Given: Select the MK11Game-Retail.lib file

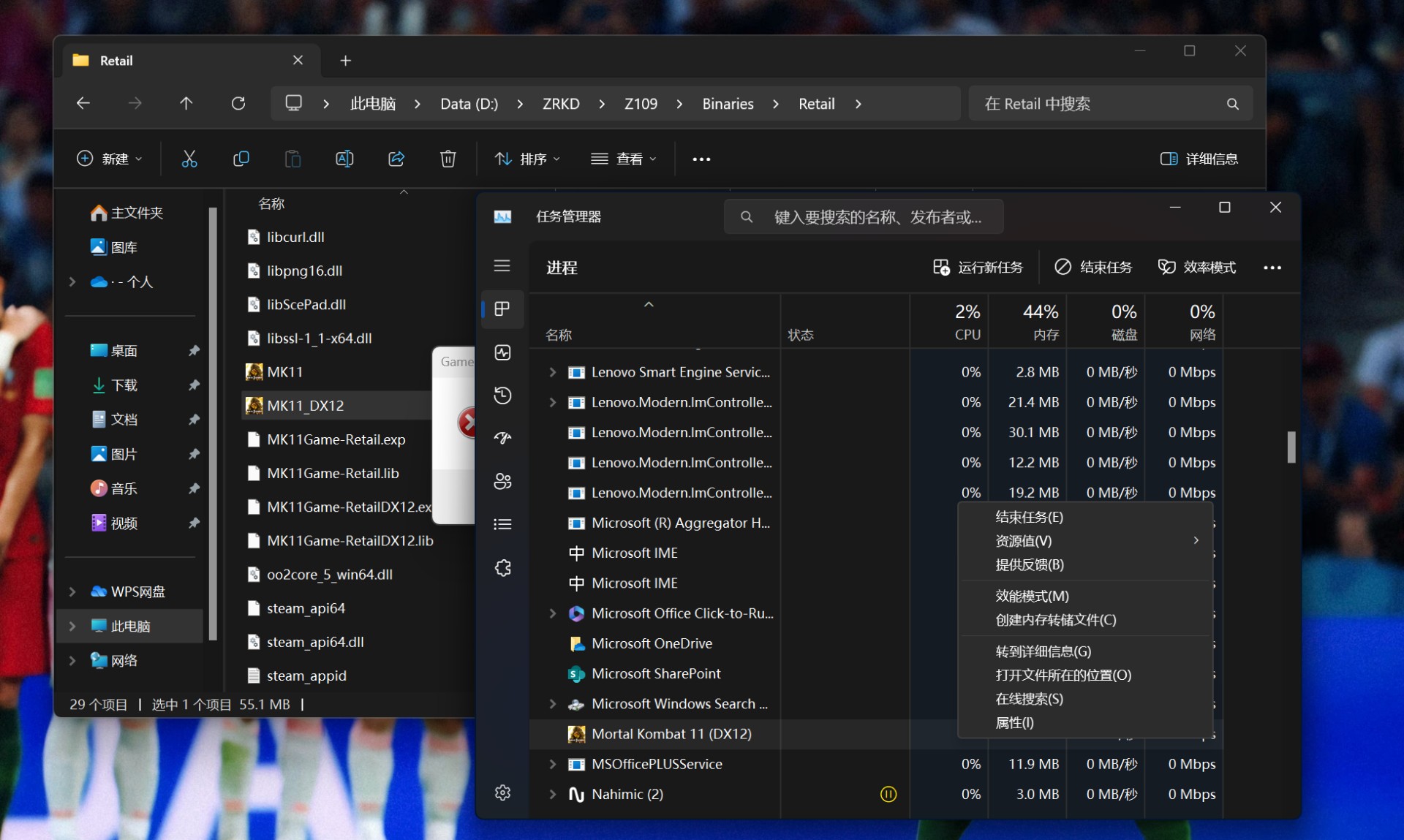Looking at the screenshot, I should coord(333,473).
